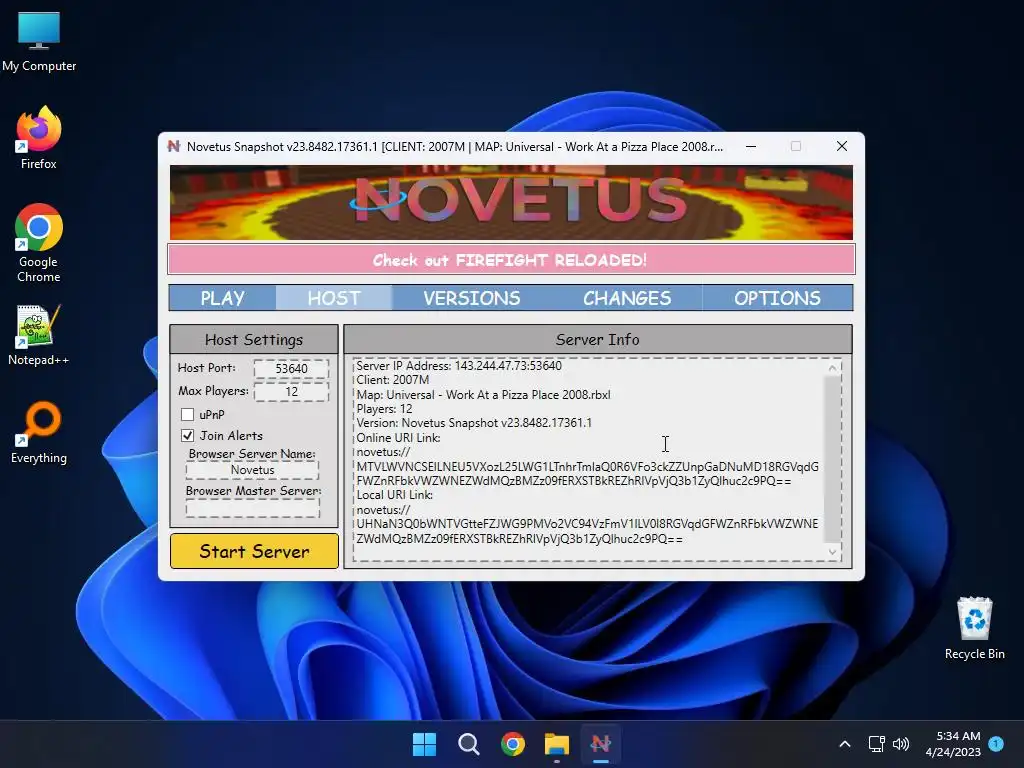This screenshot has height=768, width=1024.
Task: Open taskbar Search
Action: 468,744
